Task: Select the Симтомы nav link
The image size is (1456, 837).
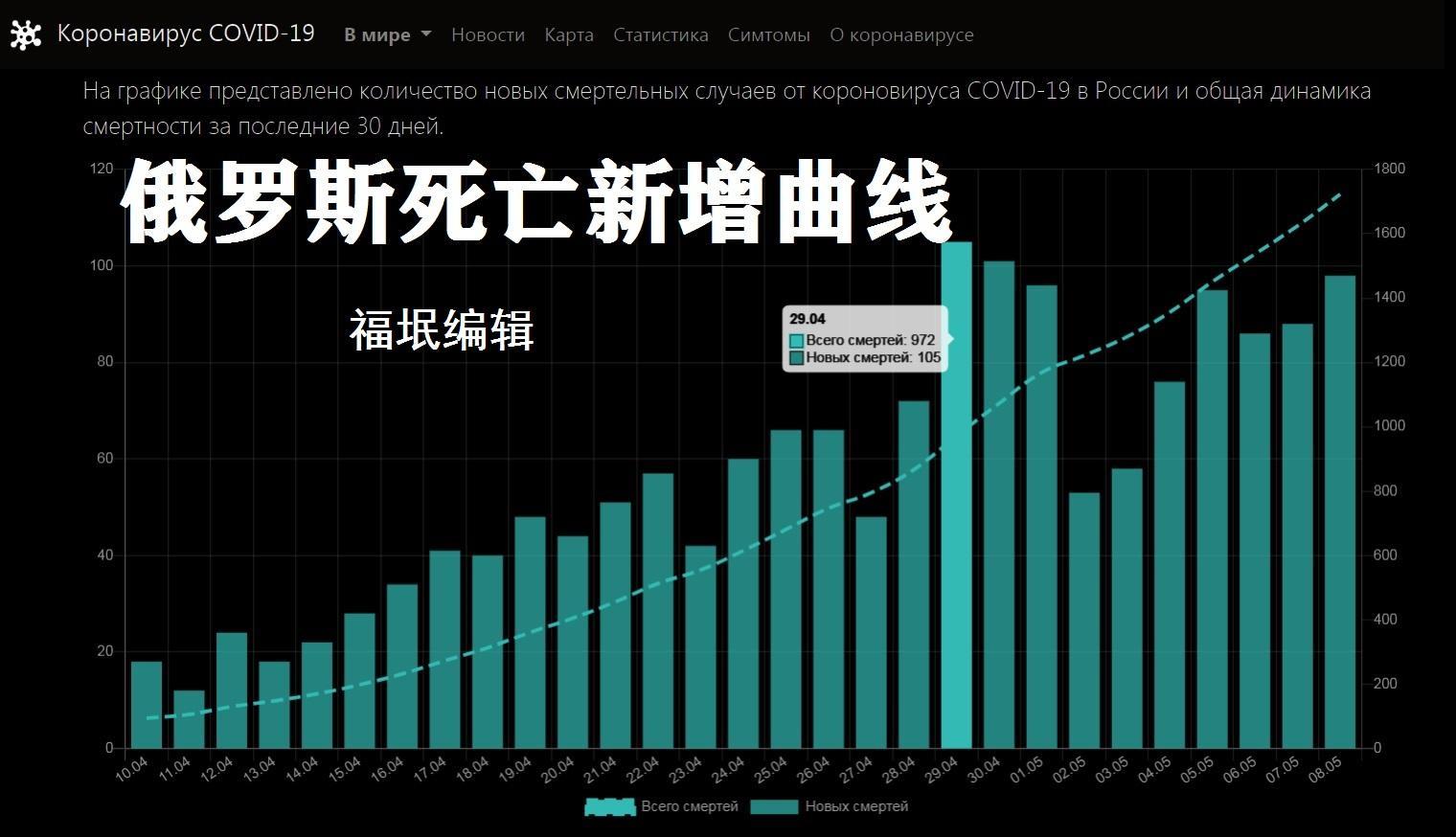Action: [768, 35]
